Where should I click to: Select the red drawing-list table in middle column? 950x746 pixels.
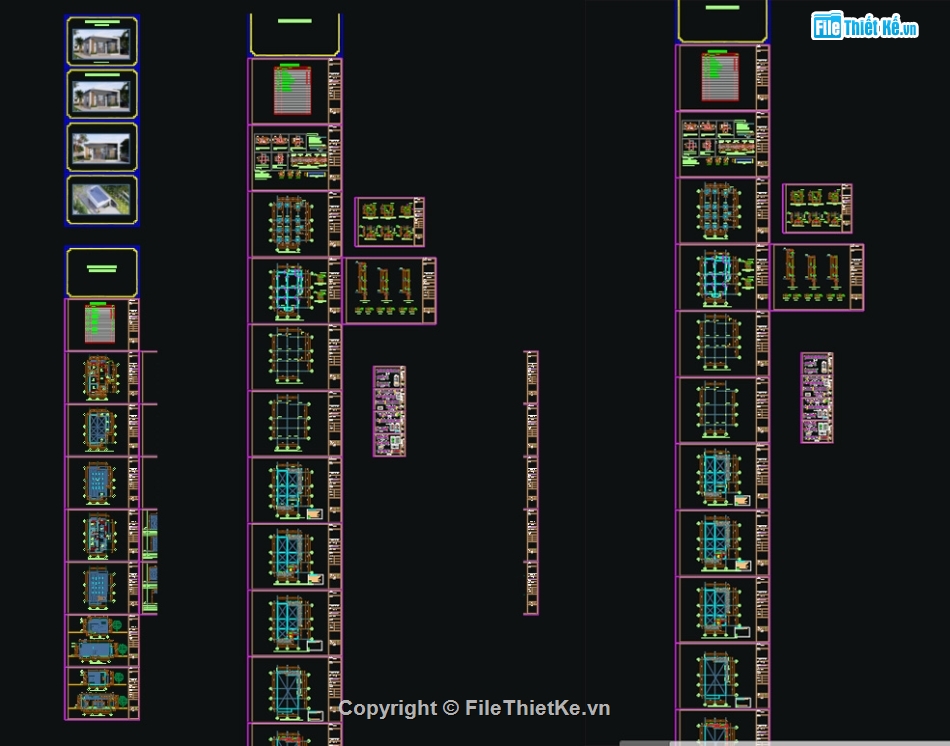tap(294, 91)
